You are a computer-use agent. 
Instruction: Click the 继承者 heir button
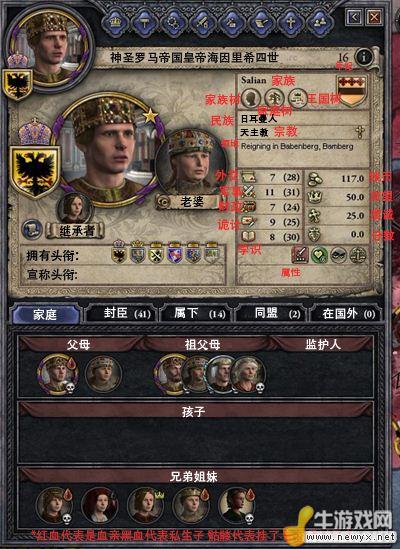point(76,231)
